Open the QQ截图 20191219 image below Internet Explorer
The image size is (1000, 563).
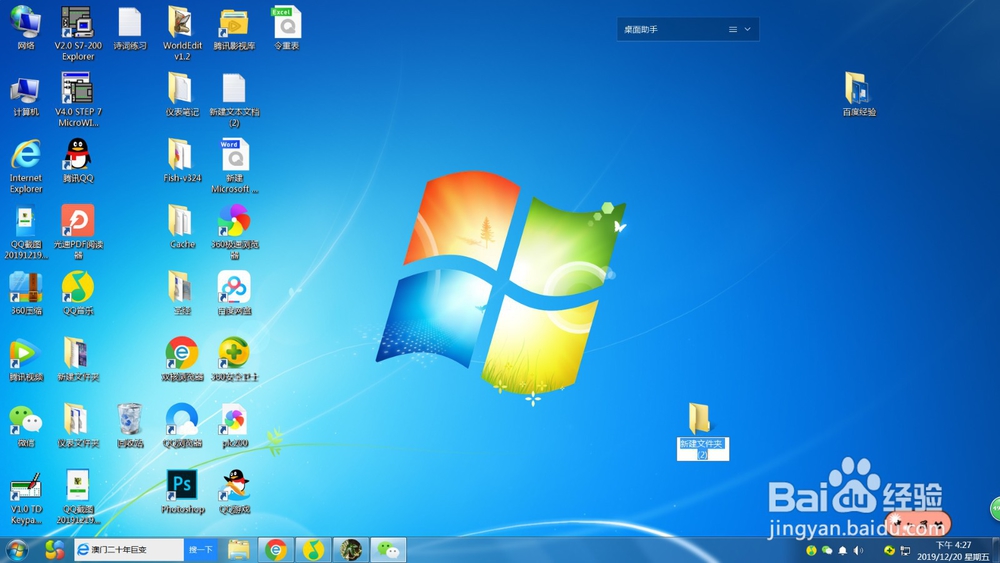pyautogui.click(x=26, y=232)
